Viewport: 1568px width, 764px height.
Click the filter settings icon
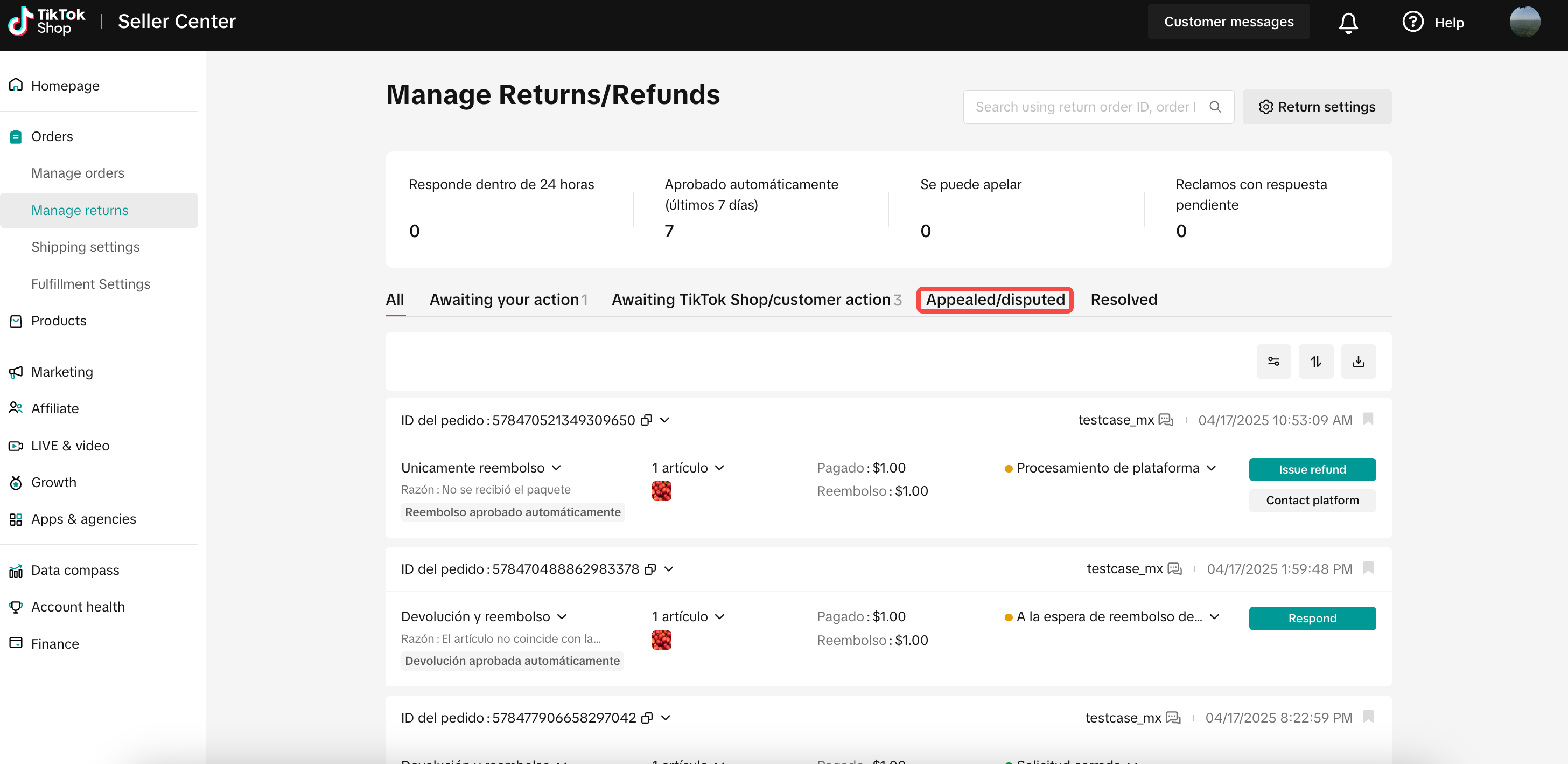pyautogui.click(x=1273, y=362)
